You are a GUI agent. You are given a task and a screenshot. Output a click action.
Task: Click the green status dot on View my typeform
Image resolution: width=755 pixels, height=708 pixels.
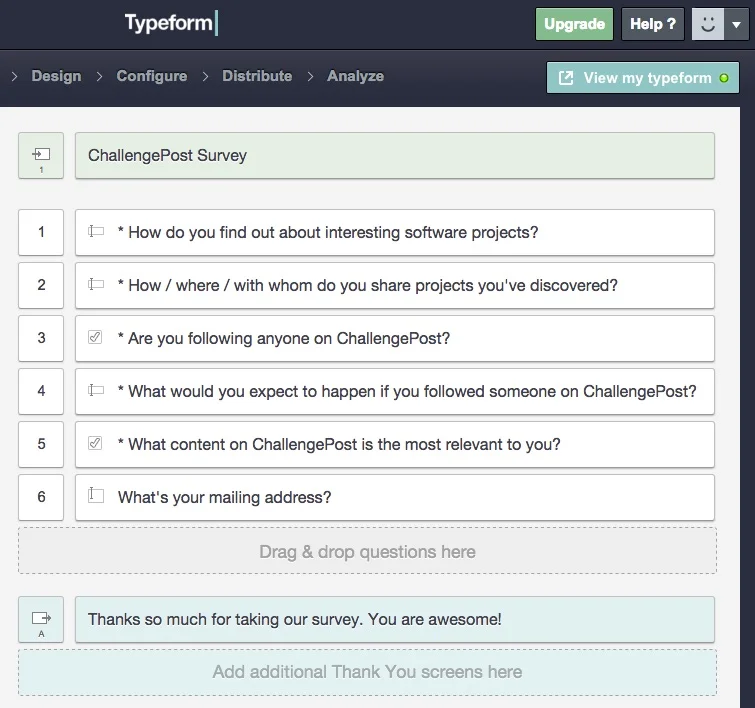724,78
